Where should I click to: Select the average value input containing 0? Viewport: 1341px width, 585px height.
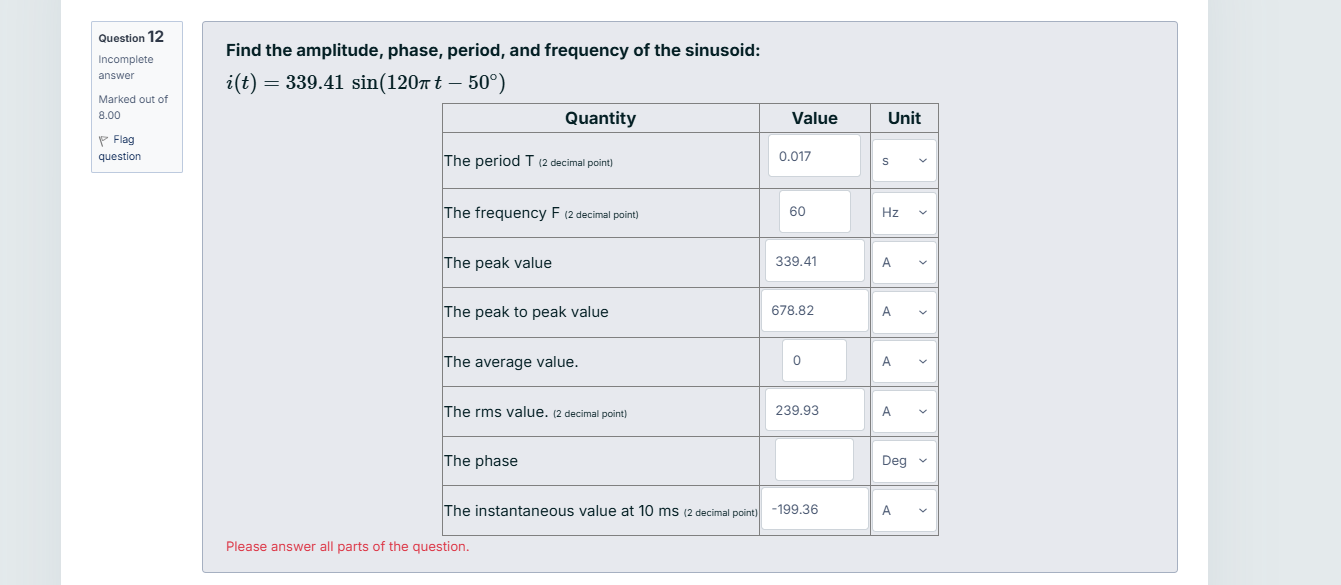tap(813, 360)
